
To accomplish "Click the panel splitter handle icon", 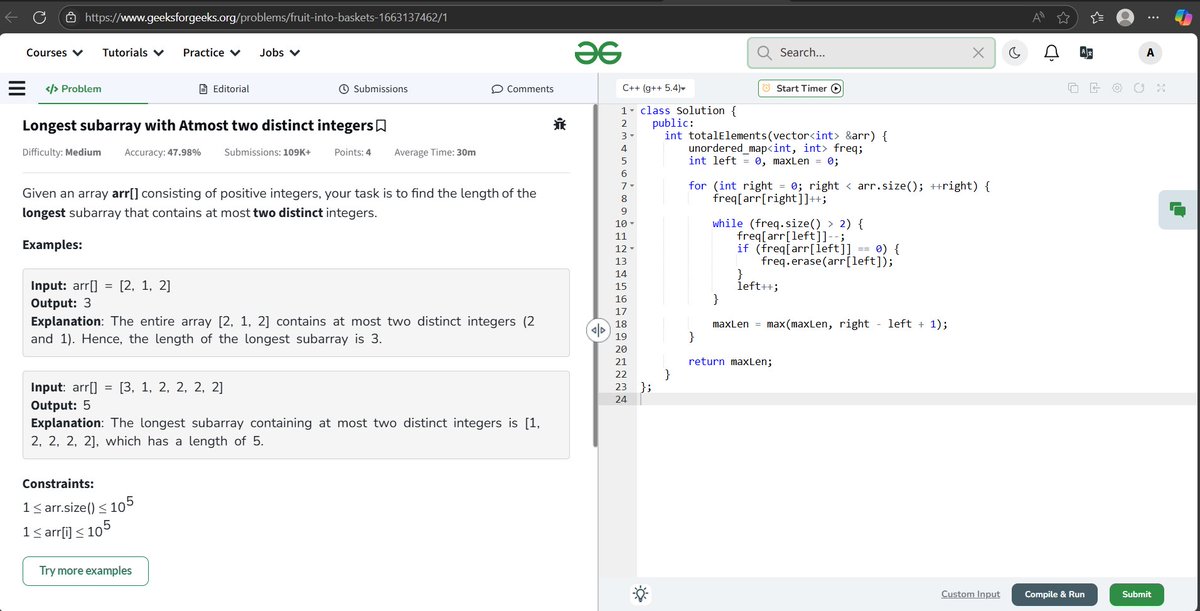I will pos(597,329).
